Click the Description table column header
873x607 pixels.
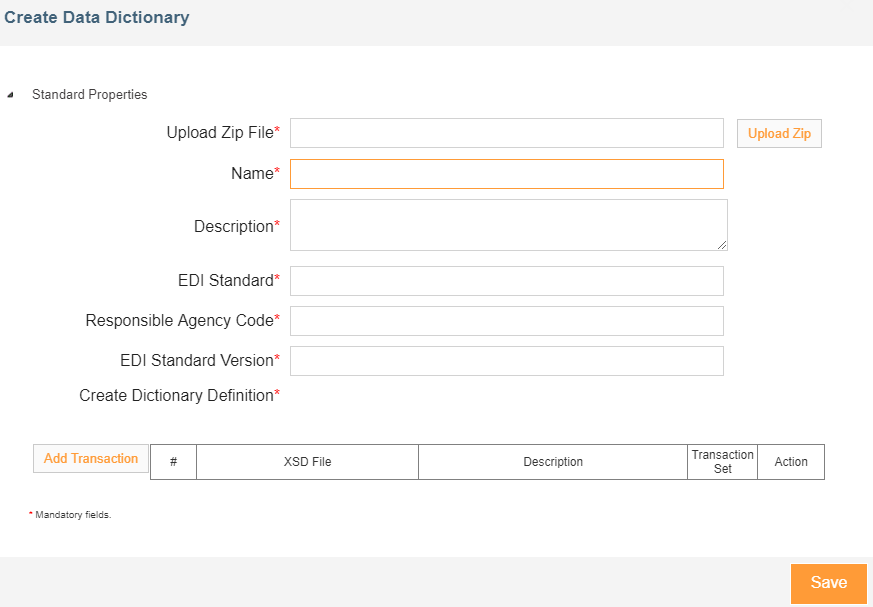tap(552, 462)
